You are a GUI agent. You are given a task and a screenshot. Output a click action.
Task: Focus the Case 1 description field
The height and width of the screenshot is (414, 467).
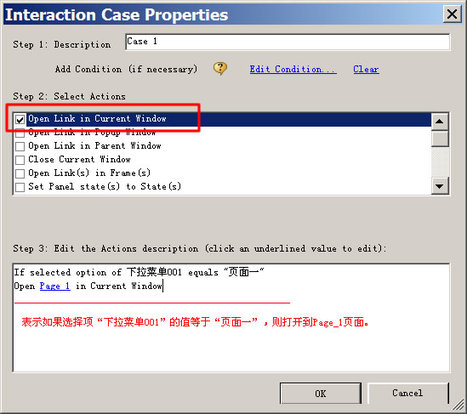click(288, 42)
